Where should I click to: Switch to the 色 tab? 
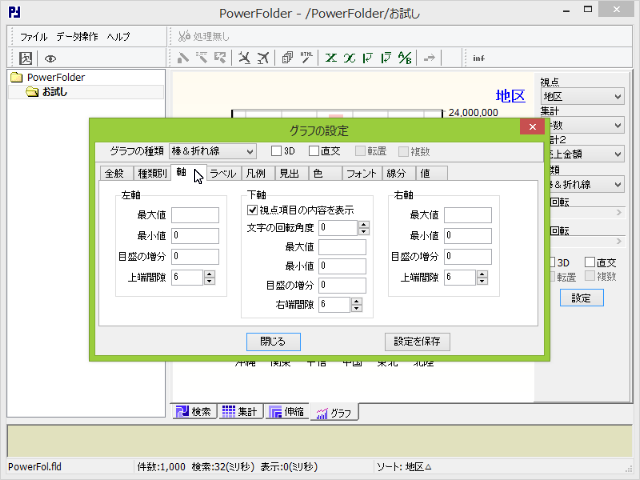click(325, 173)
